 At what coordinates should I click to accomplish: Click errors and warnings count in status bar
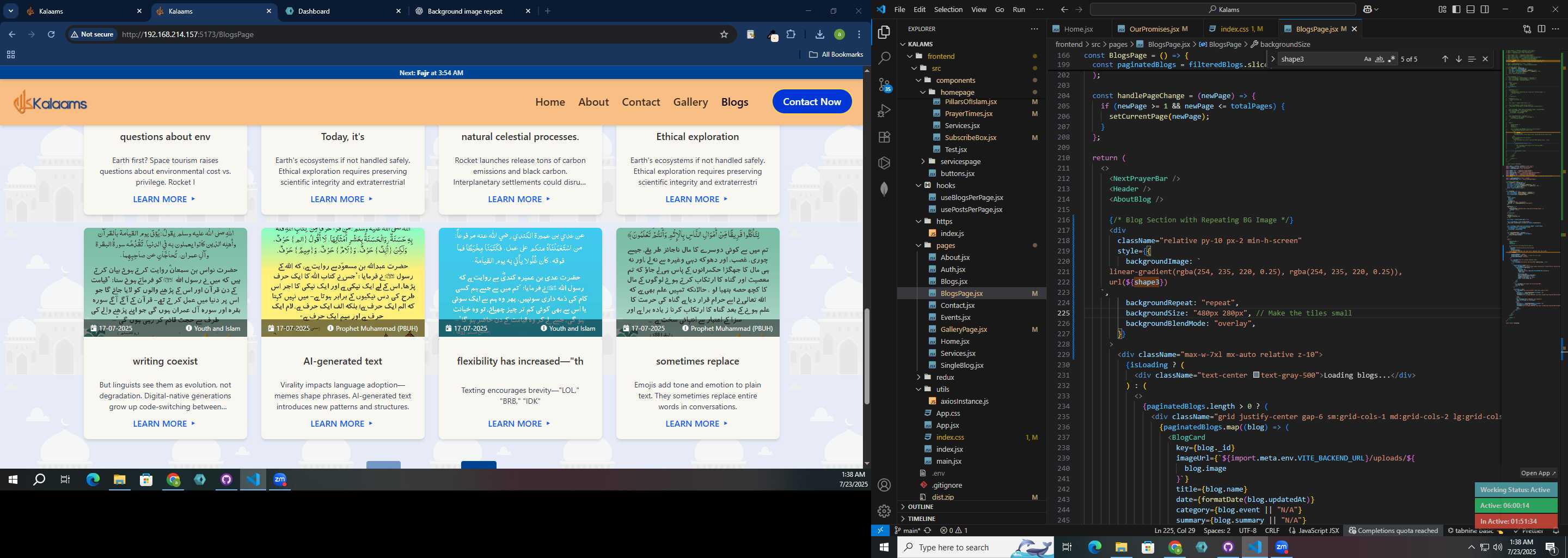point(954,531)
